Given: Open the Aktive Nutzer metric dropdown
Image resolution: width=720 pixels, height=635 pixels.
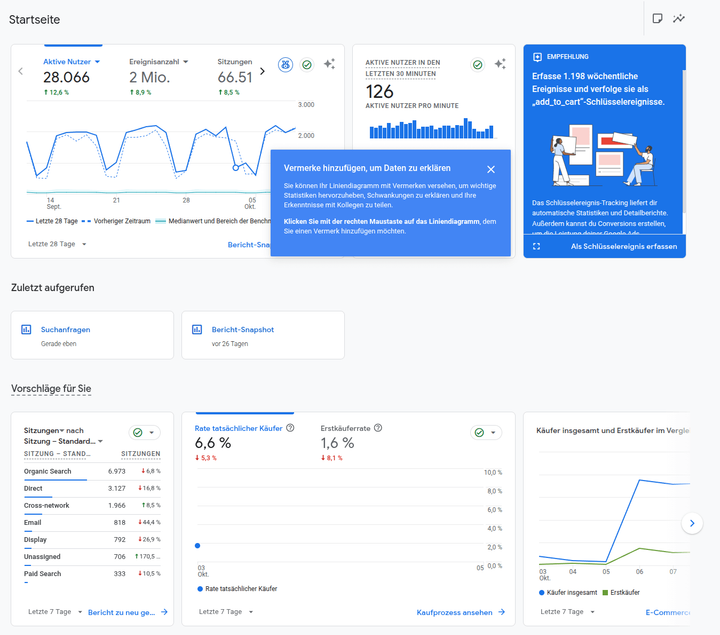Looking at the screenshot, I should click(x=97, y=62).
